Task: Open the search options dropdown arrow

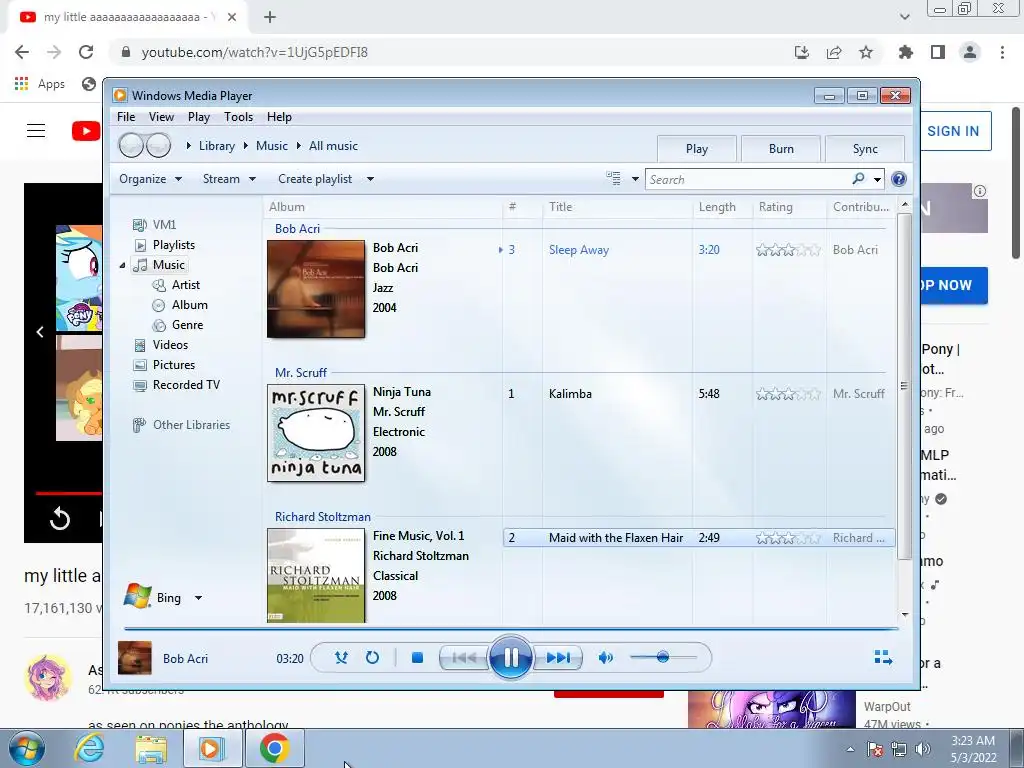Action: 877,180
